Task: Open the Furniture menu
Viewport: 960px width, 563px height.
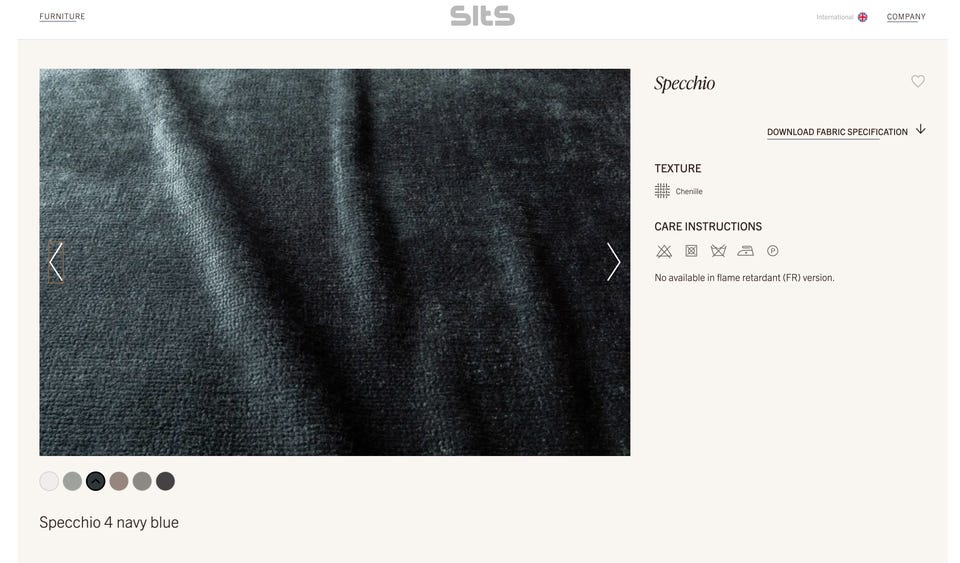Action: (62, 17)
